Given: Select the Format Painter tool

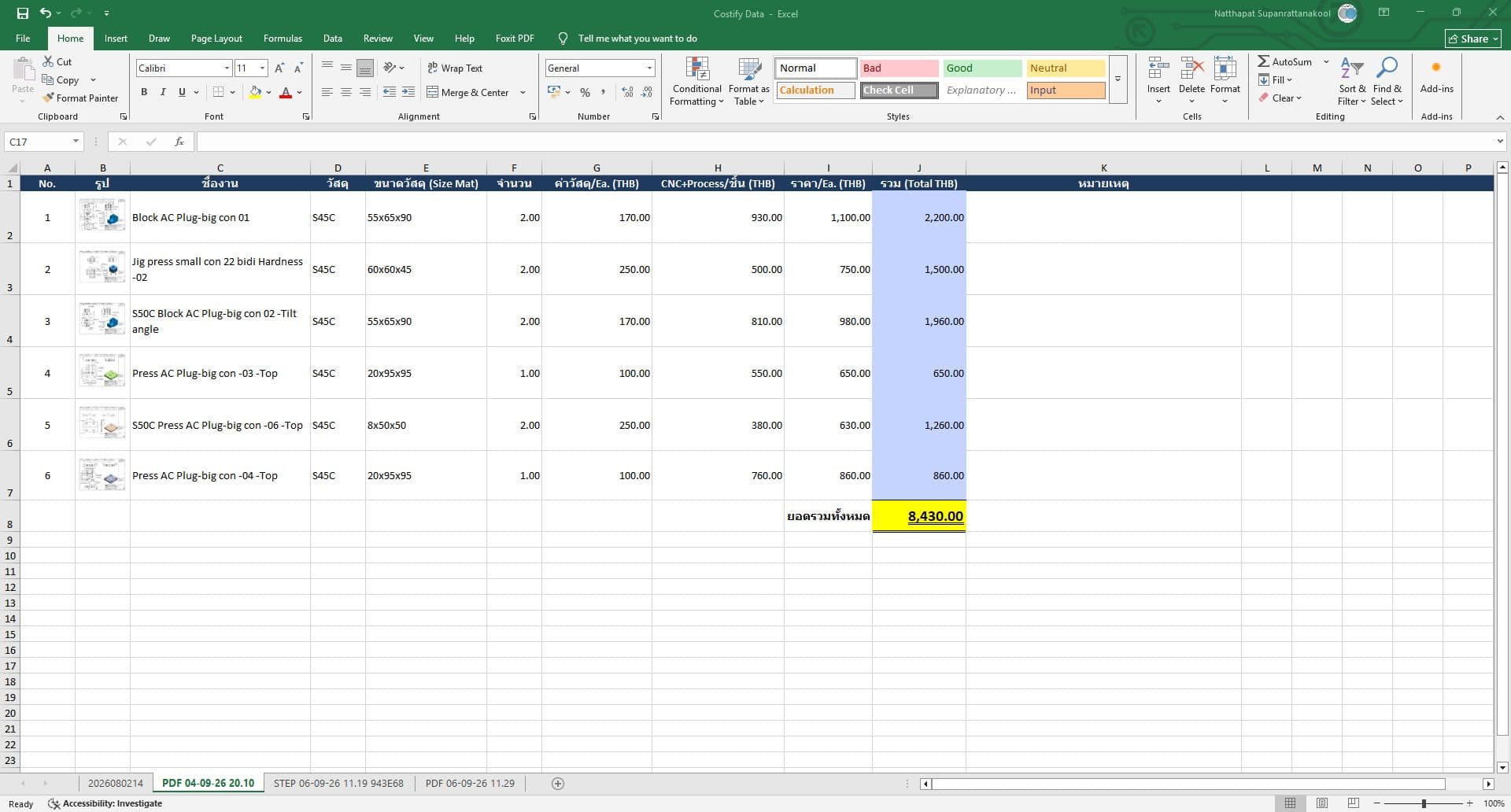Looking at the screenshot, I should (x=80, y=98).
